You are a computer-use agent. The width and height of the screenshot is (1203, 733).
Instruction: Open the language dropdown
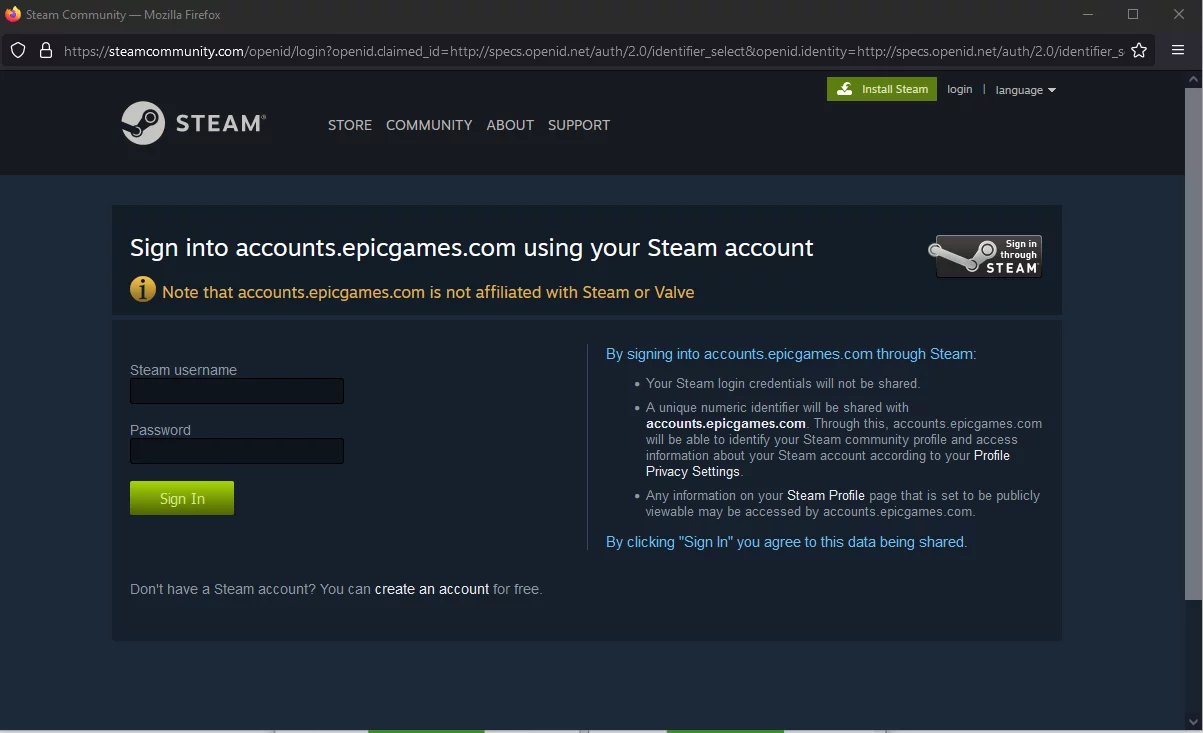click(x=1025, y=90)
